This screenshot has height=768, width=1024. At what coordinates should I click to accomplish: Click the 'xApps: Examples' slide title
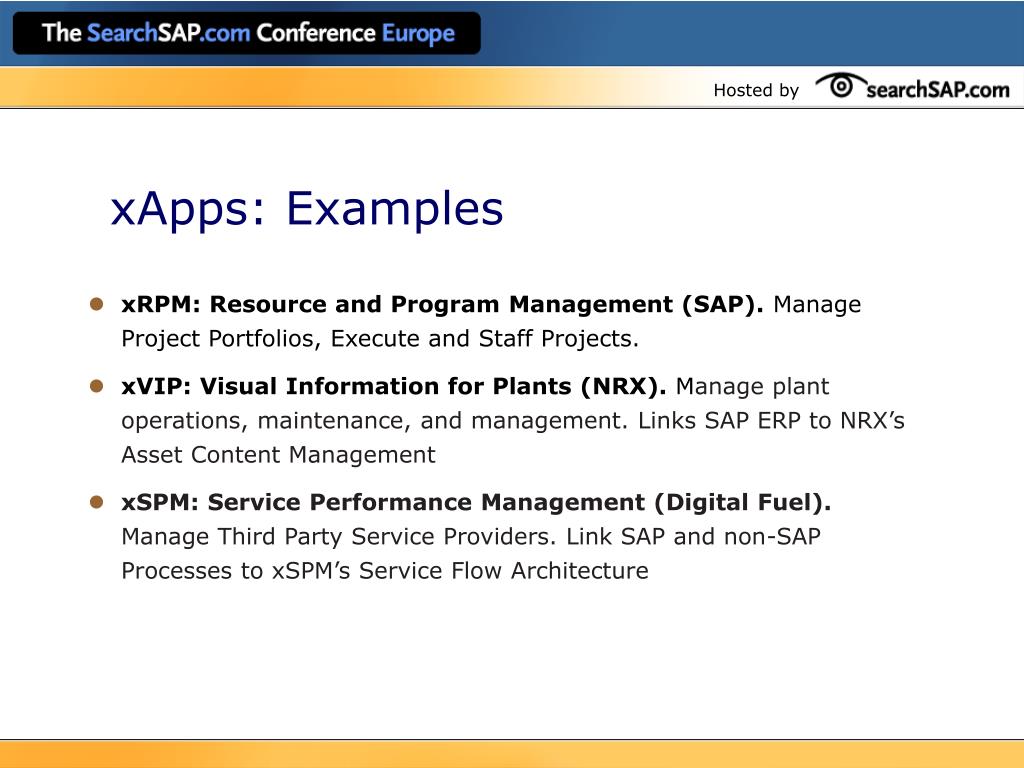307,208
